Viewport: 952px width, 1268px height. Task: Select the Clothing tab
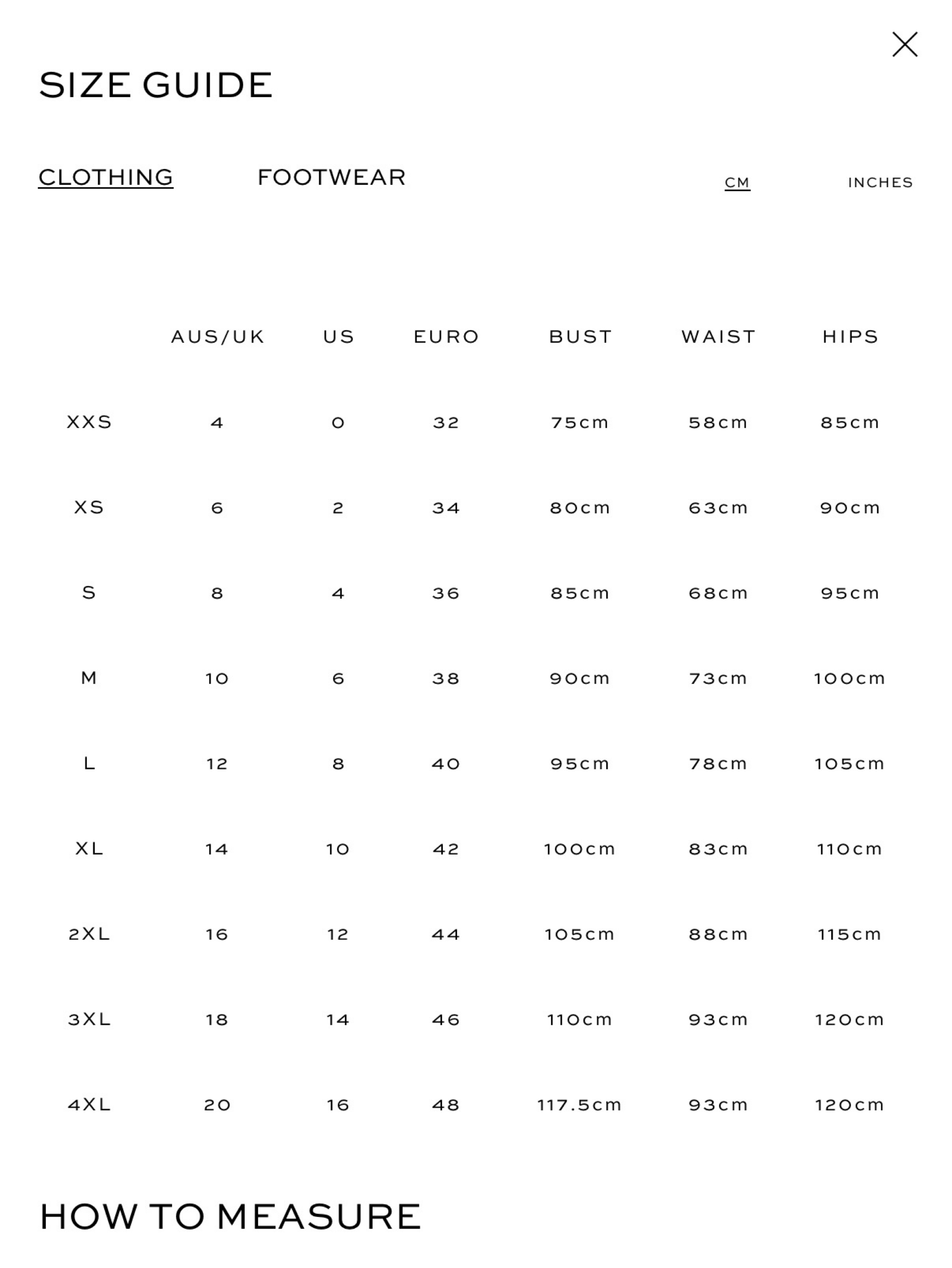point(105,177)
